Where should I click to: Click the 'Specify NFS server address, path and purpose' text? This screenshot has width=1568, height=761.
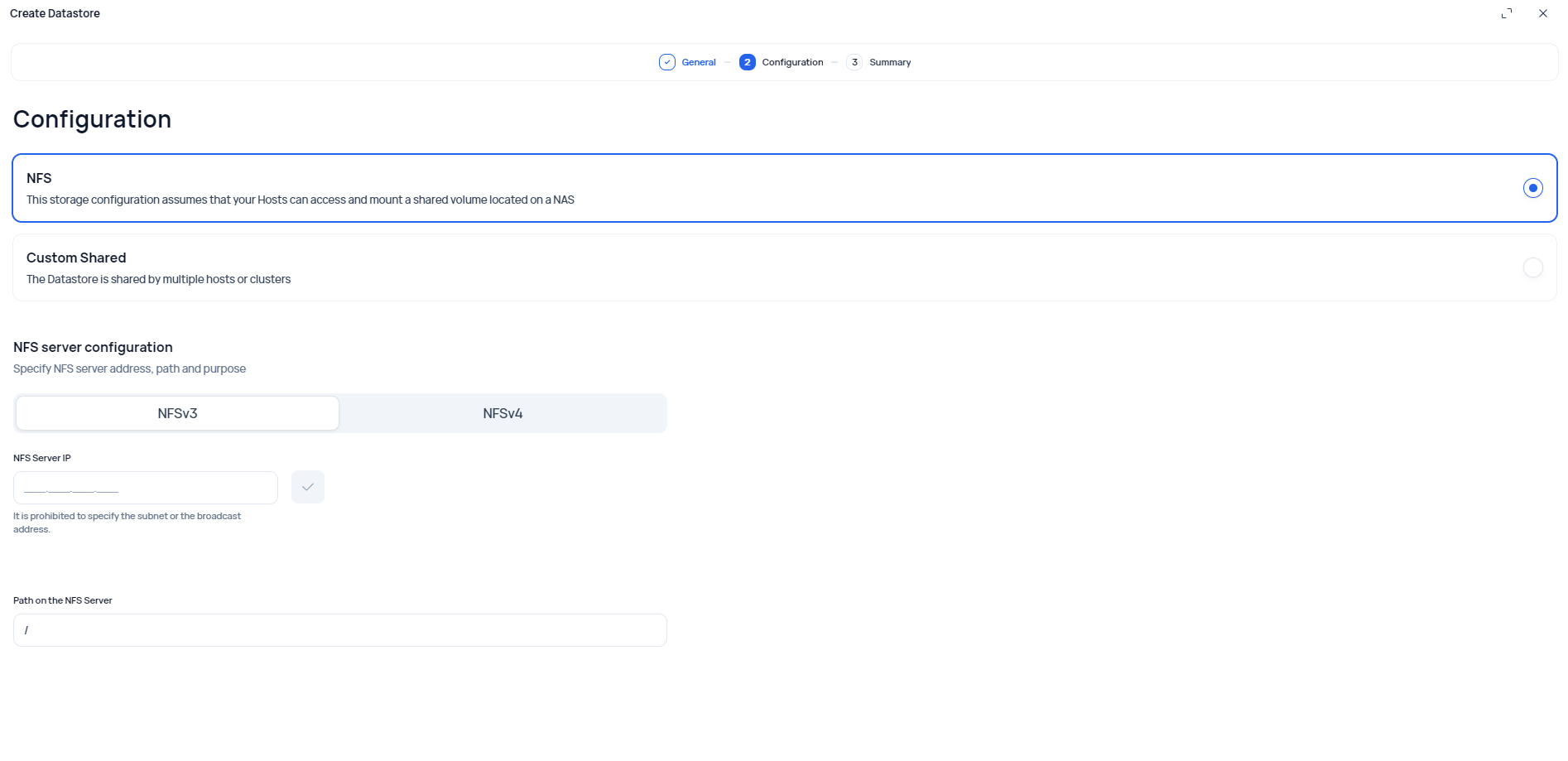[129, 368]
